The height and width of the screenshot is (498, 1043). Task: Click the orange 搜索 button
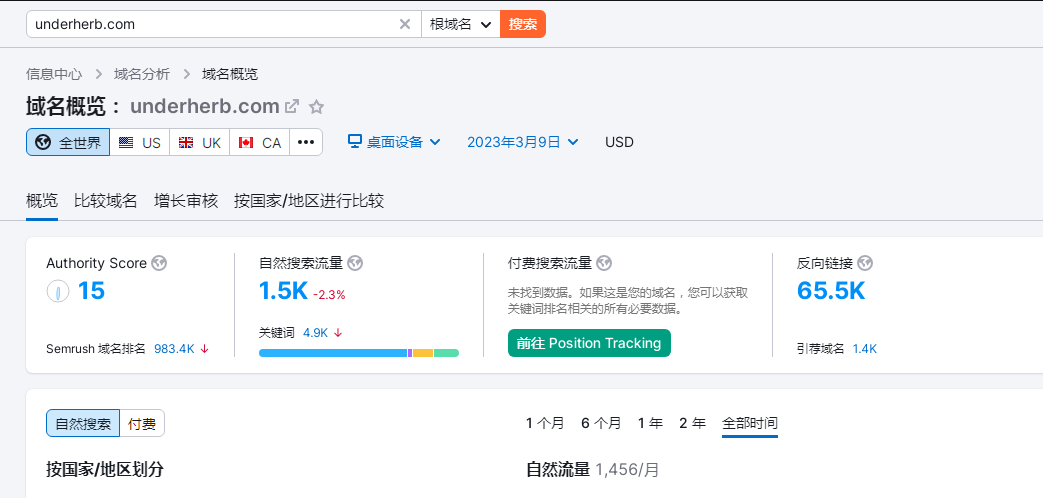tap(523, 24)
